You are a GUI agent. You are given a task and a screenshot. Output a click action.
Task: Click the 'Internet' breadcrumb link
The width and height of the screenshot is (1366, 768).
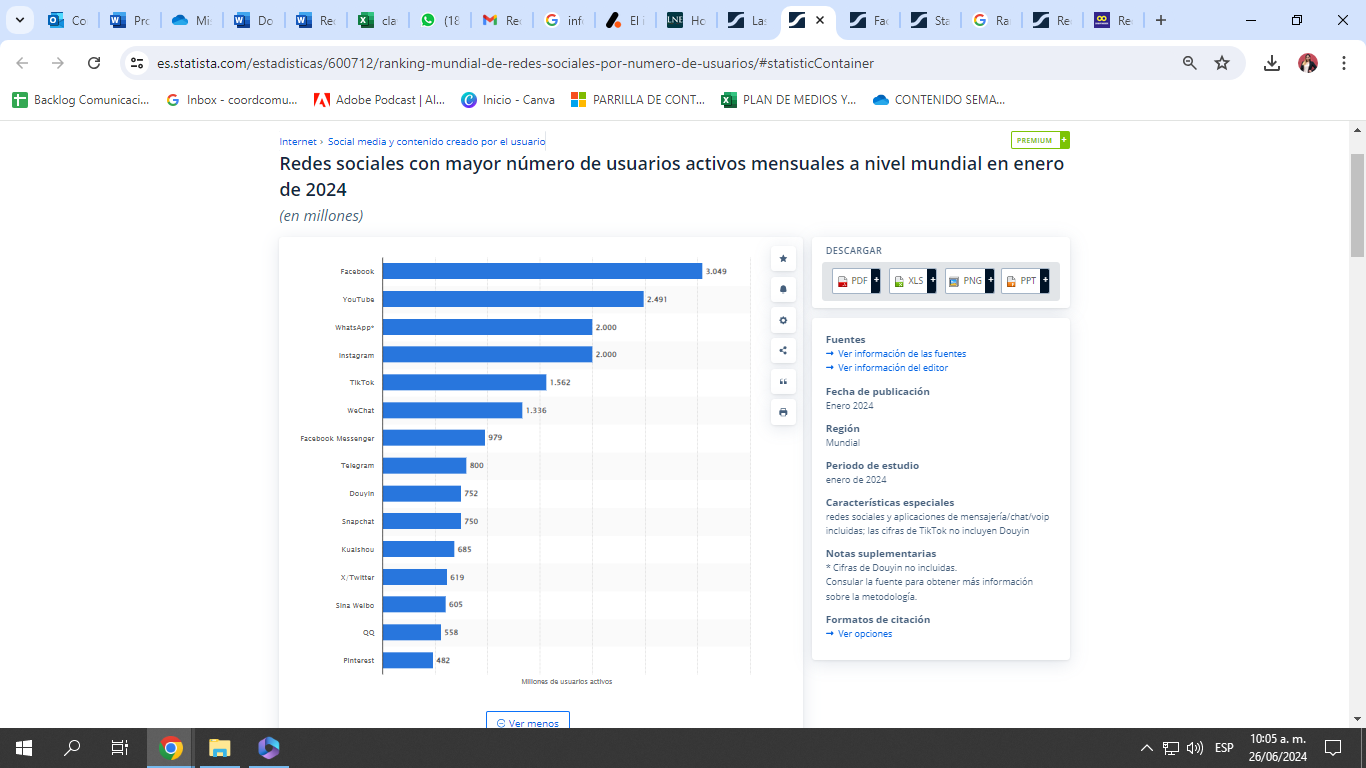click(x=298, y=142)
